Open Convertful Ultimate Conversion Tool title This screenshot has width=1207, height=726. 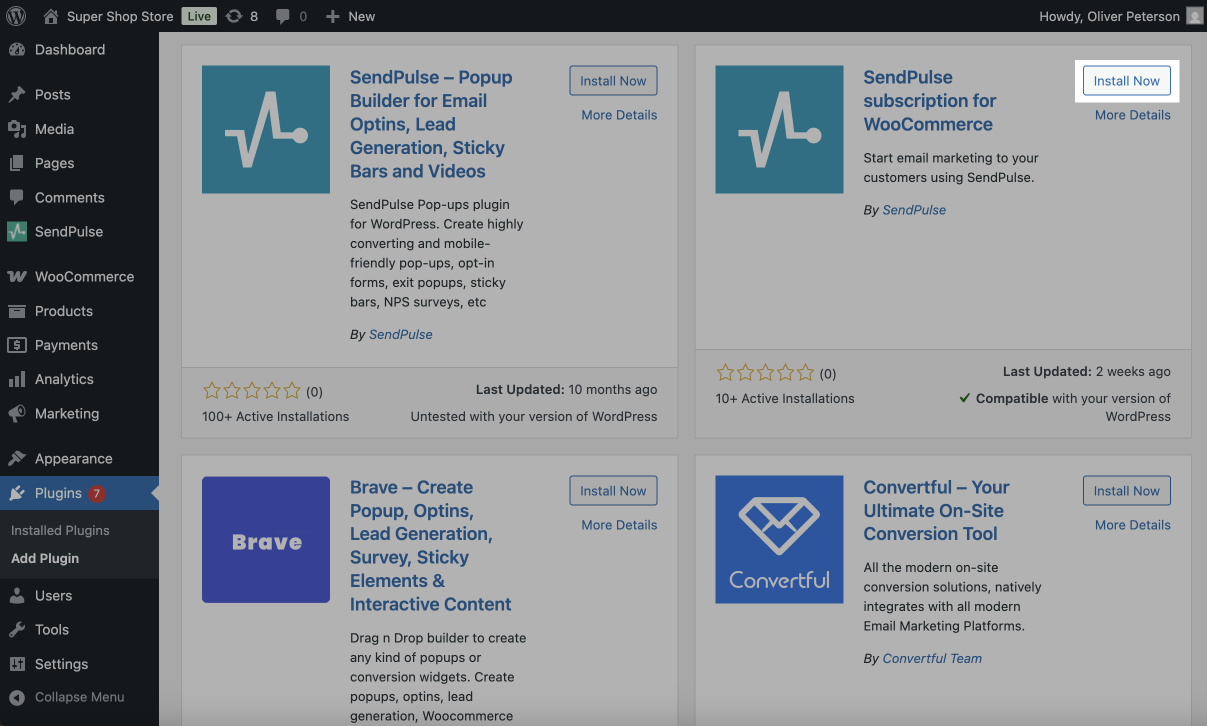coord(936,511)
